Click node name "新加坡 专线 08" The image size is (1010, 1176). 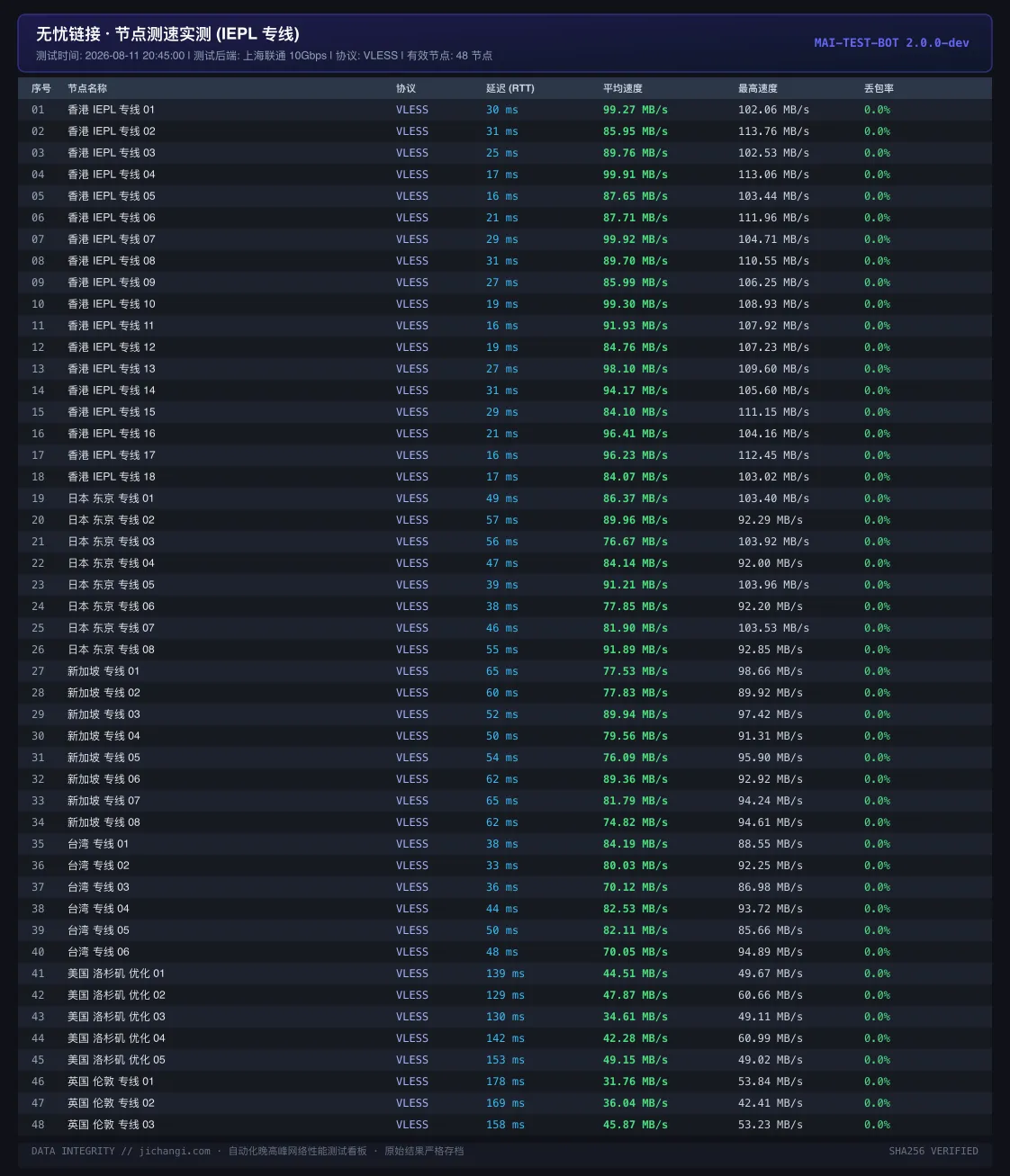[x=104, y=822]
